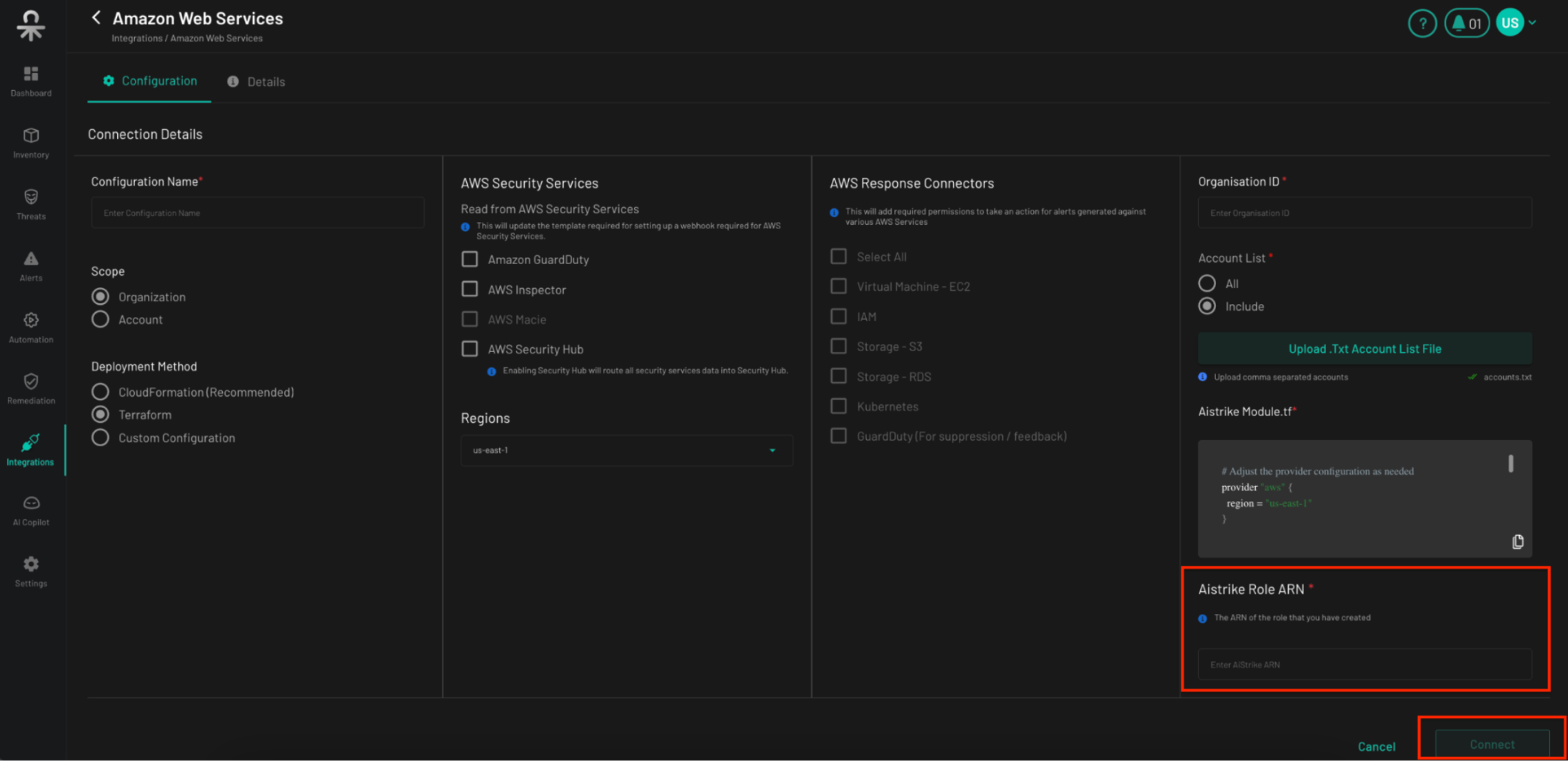Click the Connect button
Viewport: 1568px width, 761px height.
(1492, 745)
